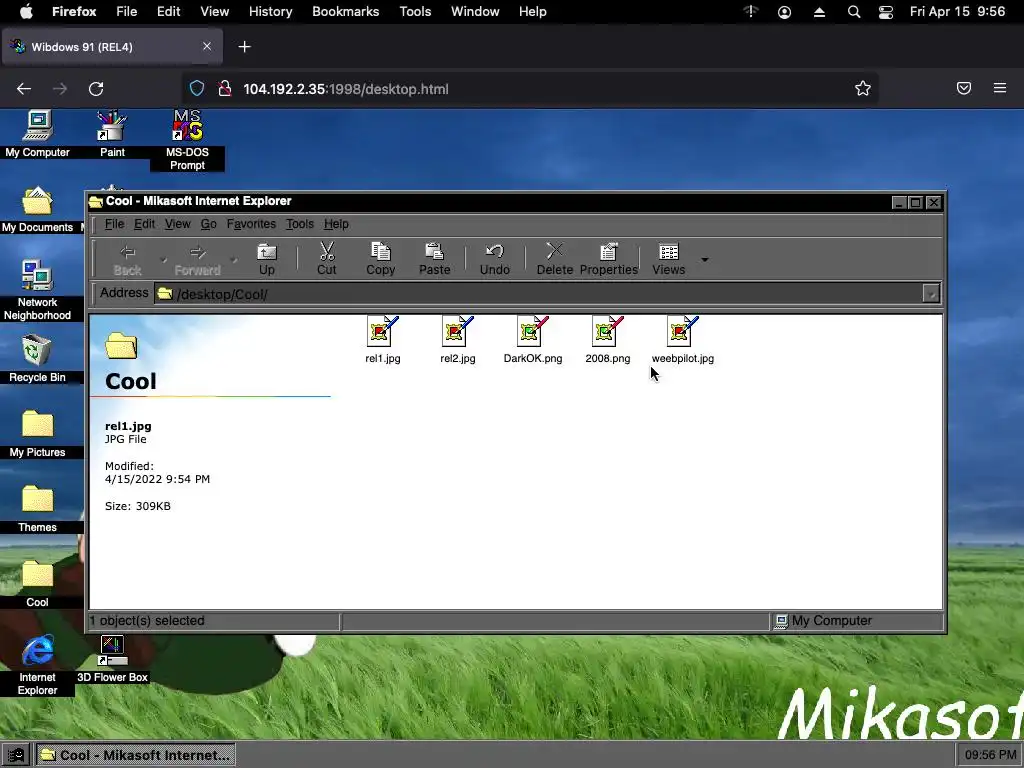Open Properties from the toolbar
The width and height of the screenshot is (1024, 768).
click(x=609, y=259)
